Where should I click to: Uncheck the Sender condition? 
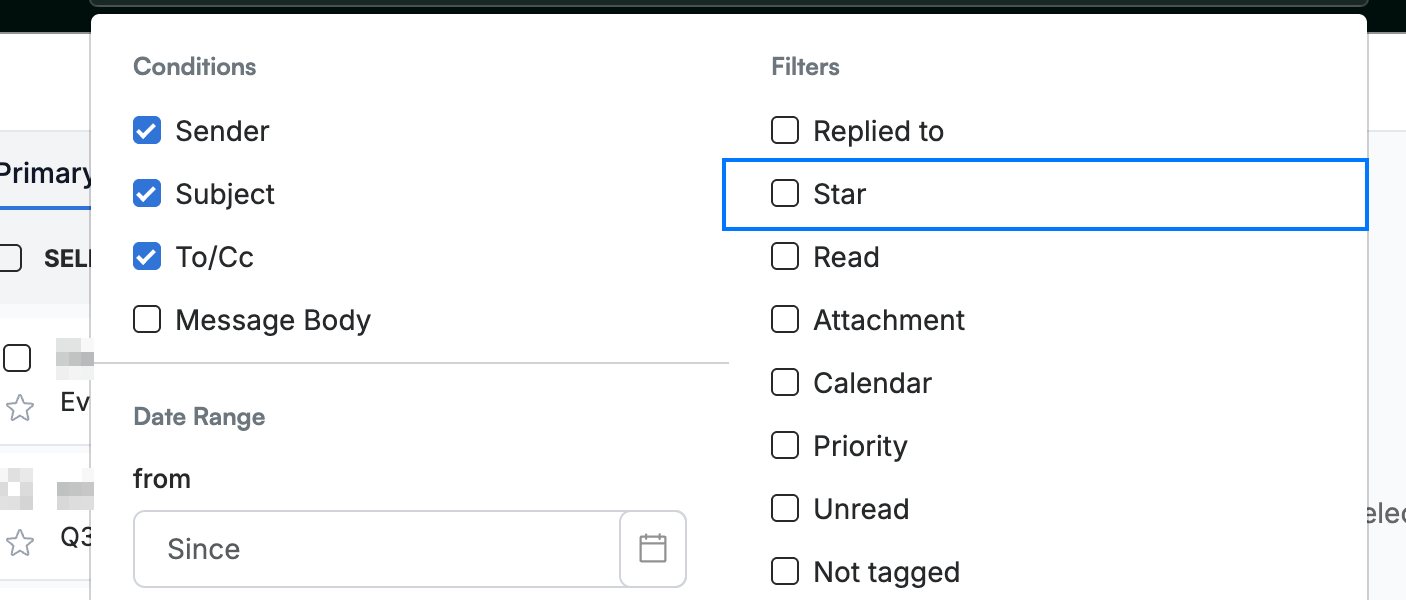[147, 131]
